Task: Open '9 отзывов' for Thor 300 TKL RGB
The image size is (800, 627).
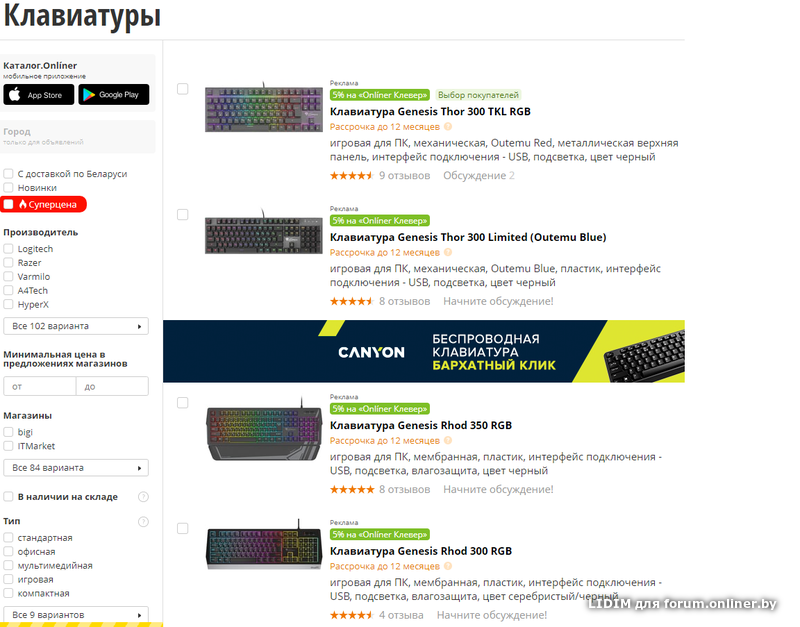Action: coord(405,175)
